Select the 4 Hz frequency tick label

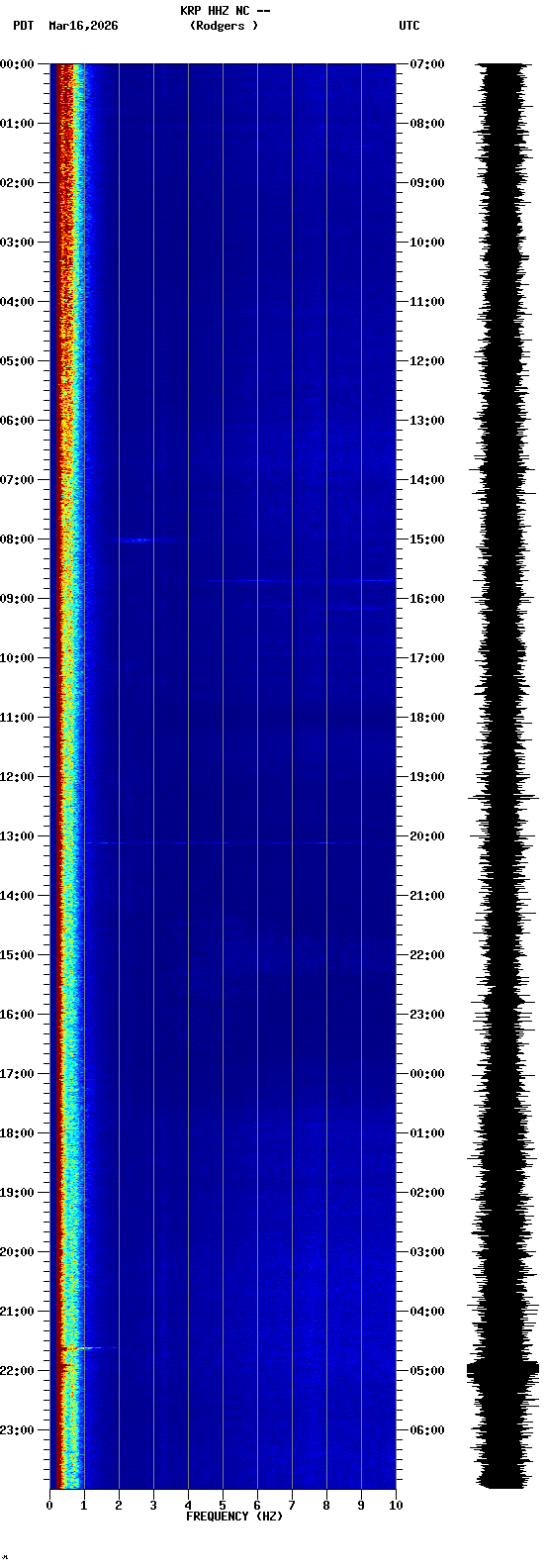click(x=188, y=1506)
